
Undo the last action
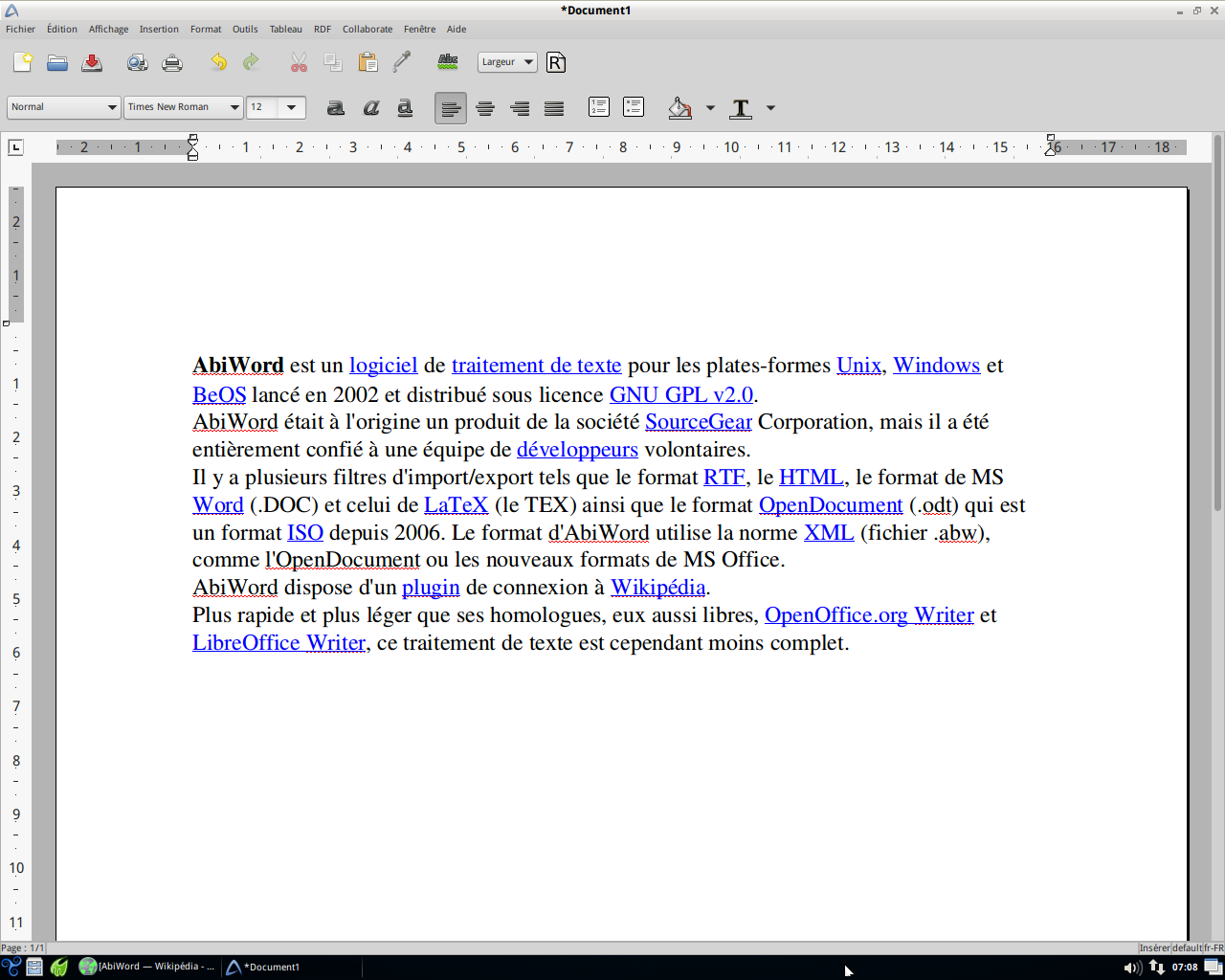click(x=219, y=62)
